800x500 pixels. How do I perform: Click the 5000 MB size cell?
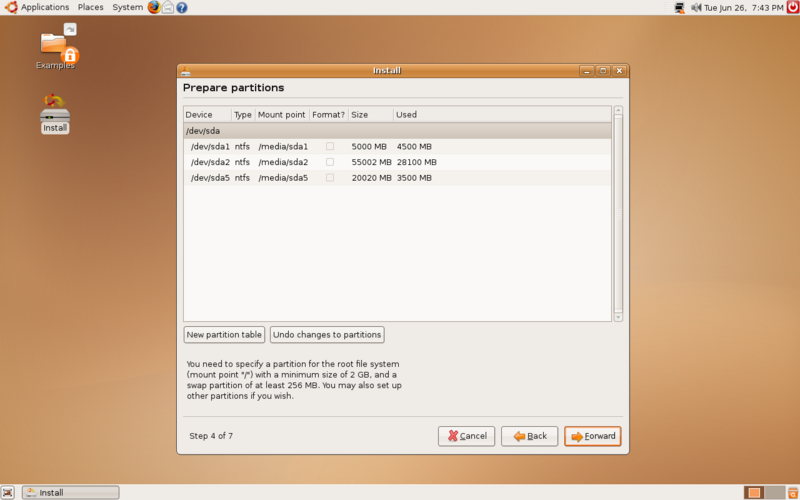(369, 146)
